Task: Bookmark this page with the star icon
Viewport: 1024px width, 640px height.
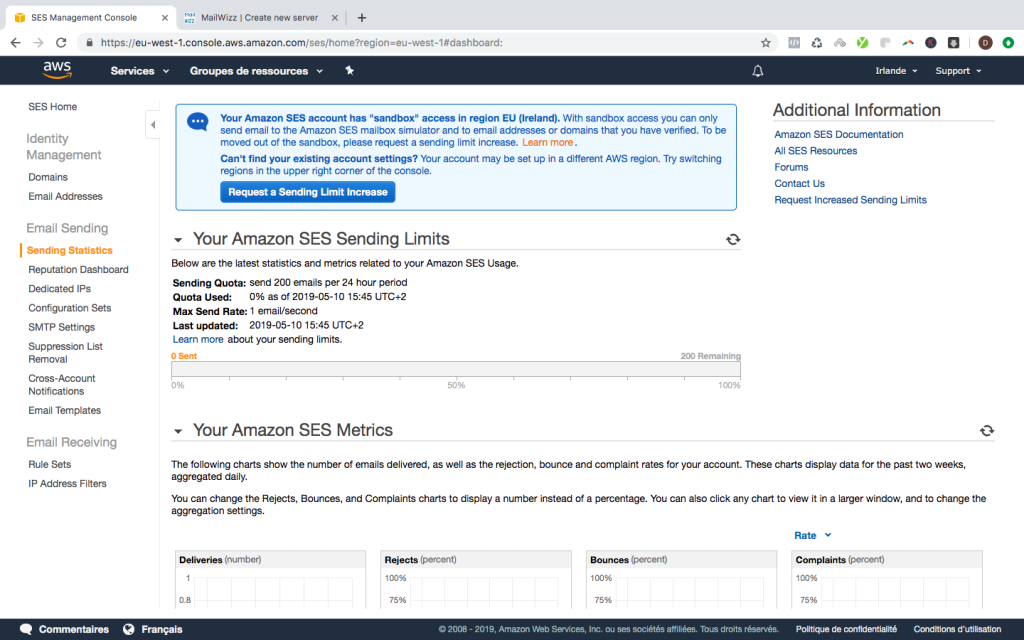Action: click(766, 43)
